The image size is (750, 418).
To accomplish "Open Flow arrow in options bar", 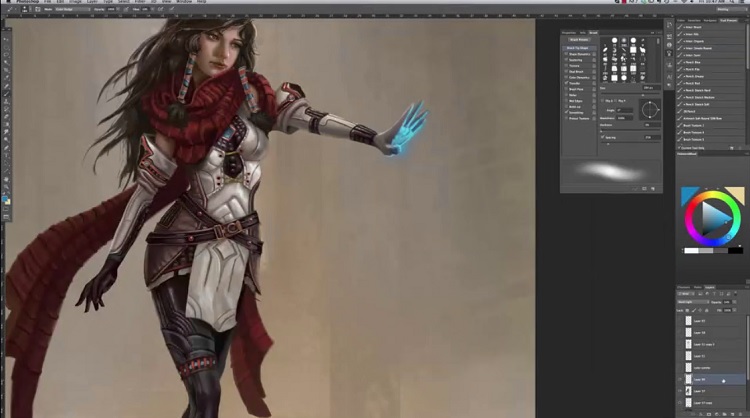I will click(152, 9).
